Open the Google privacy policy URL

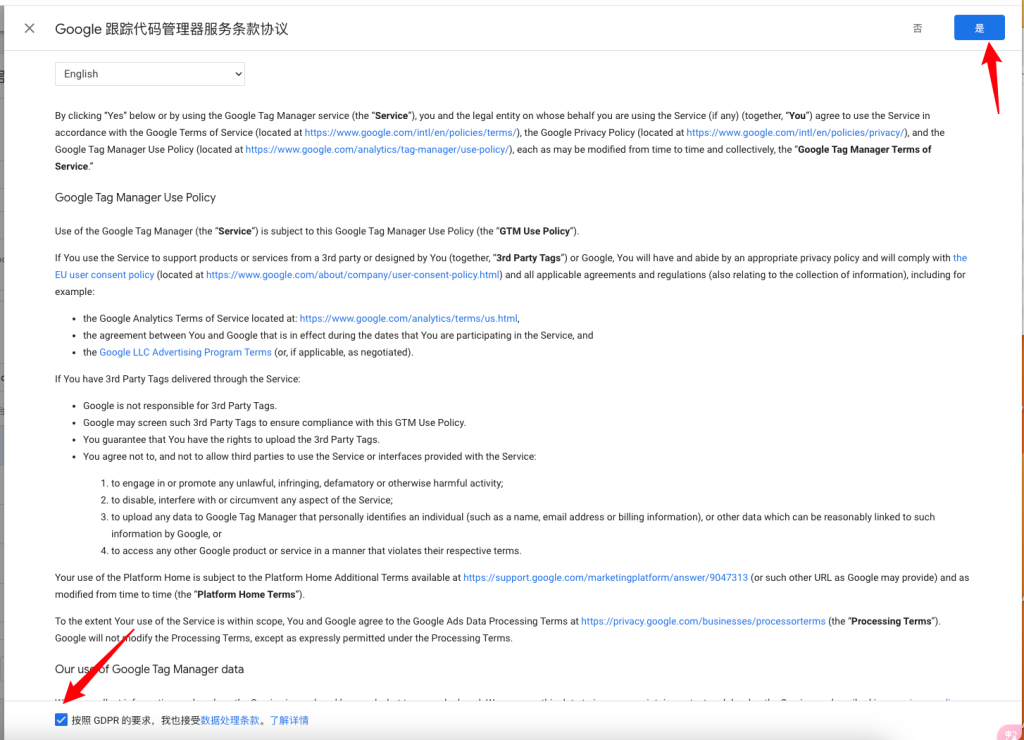coord(795,133)
